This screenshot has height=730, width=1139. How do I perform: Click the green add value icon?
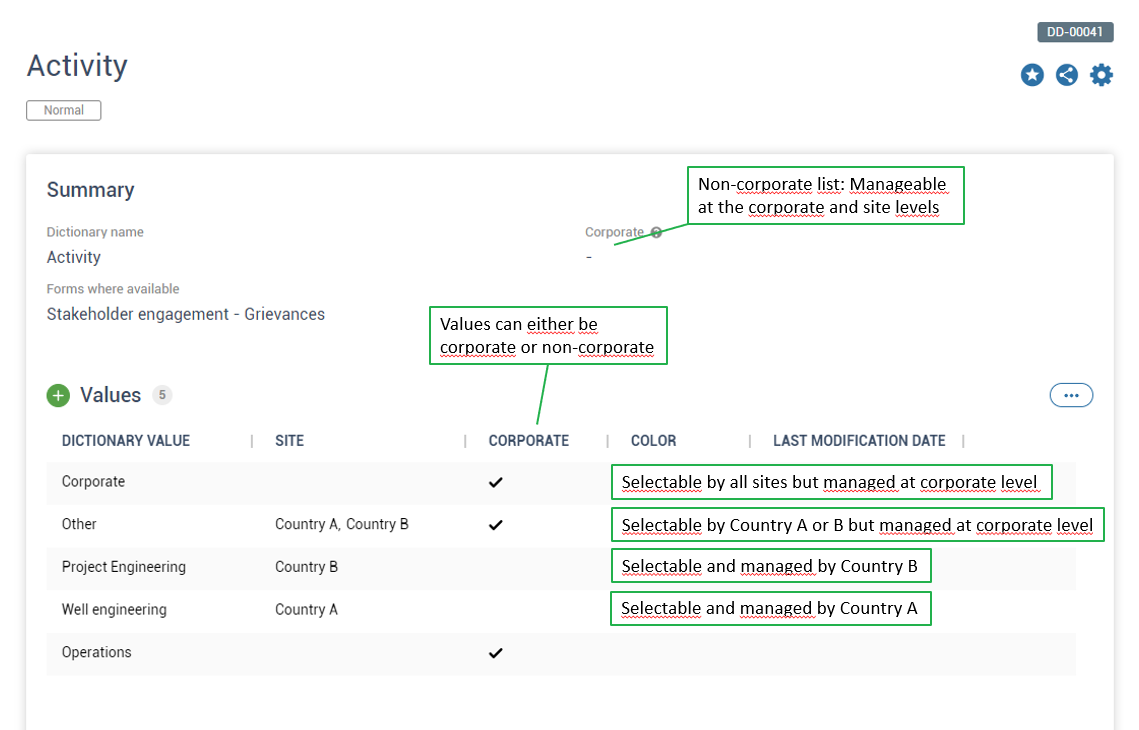pyautogui.click(x=58, y=395)
